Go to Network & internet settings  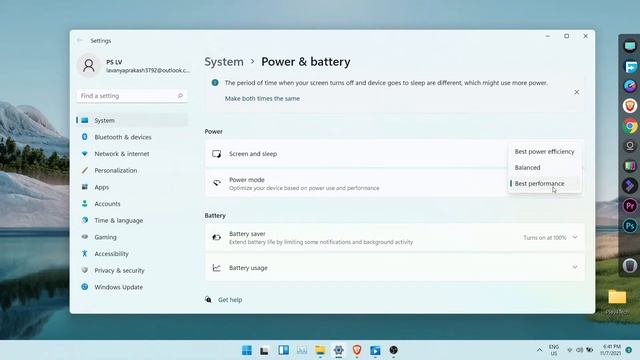coord(132,154)
